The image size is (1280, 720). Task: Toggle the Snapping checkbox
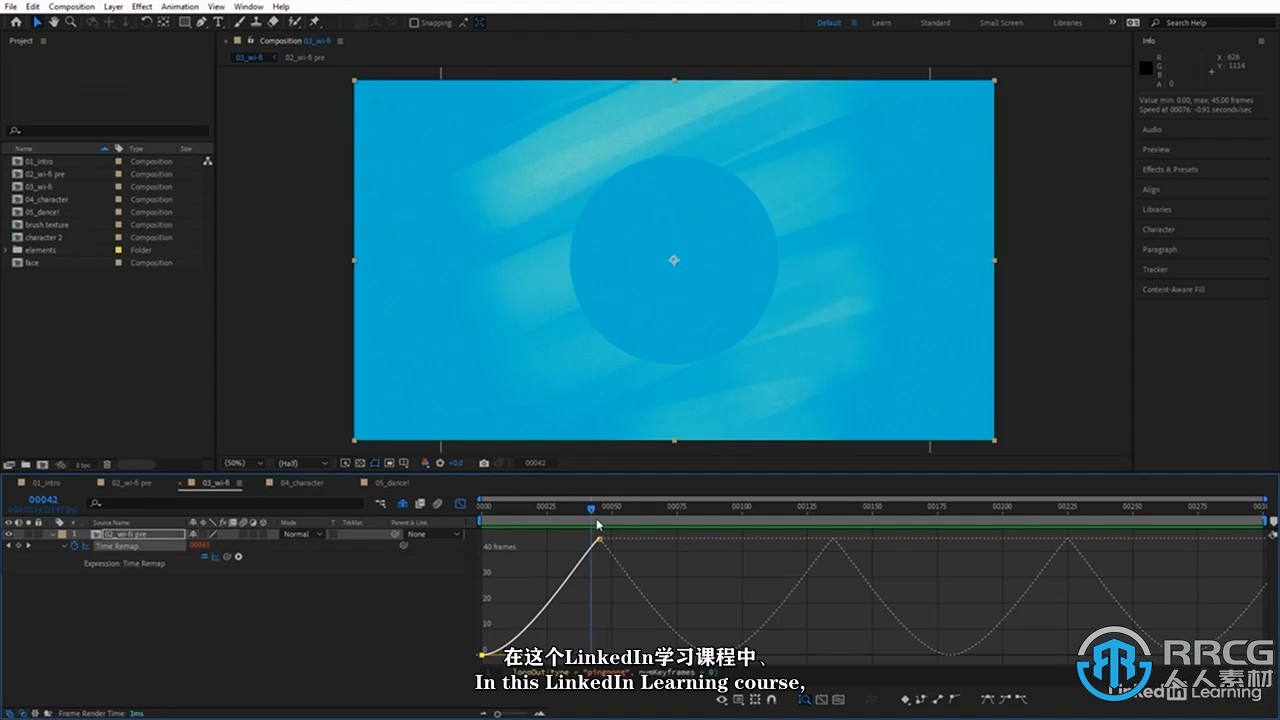(414, 23)
